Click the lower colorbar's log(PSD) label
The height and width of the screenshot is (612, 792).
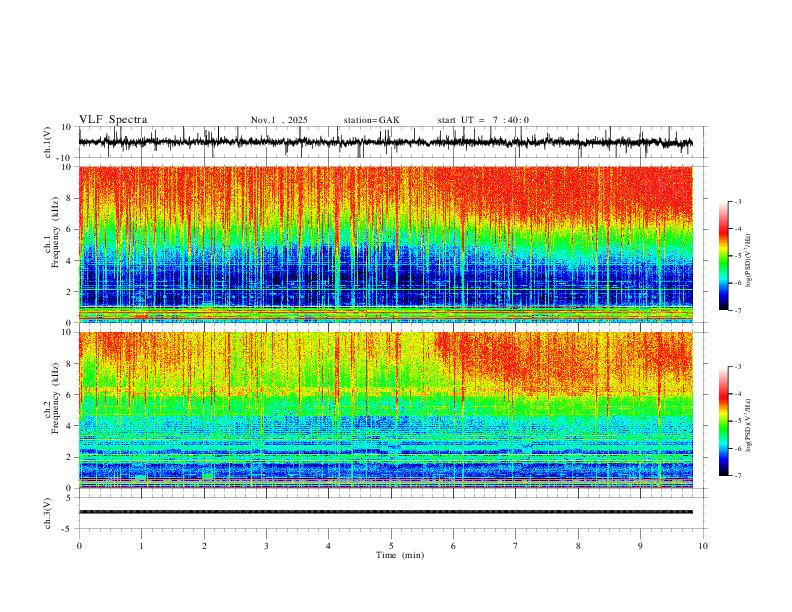[x=749, y=426]
